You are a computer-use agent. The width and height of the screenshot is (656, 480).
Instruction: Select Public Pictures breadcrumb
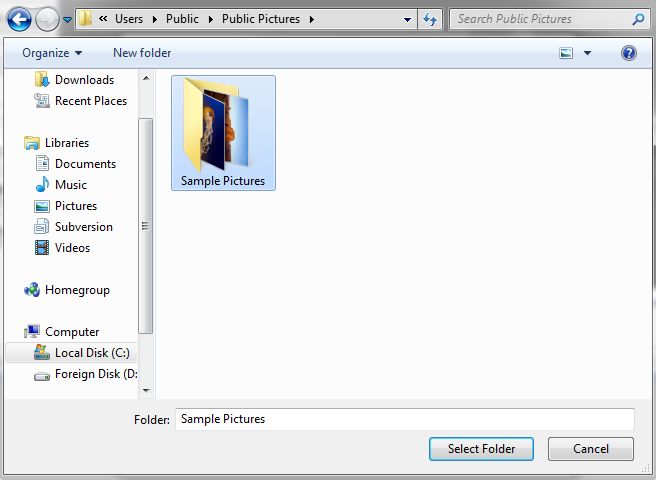(261, 19)
